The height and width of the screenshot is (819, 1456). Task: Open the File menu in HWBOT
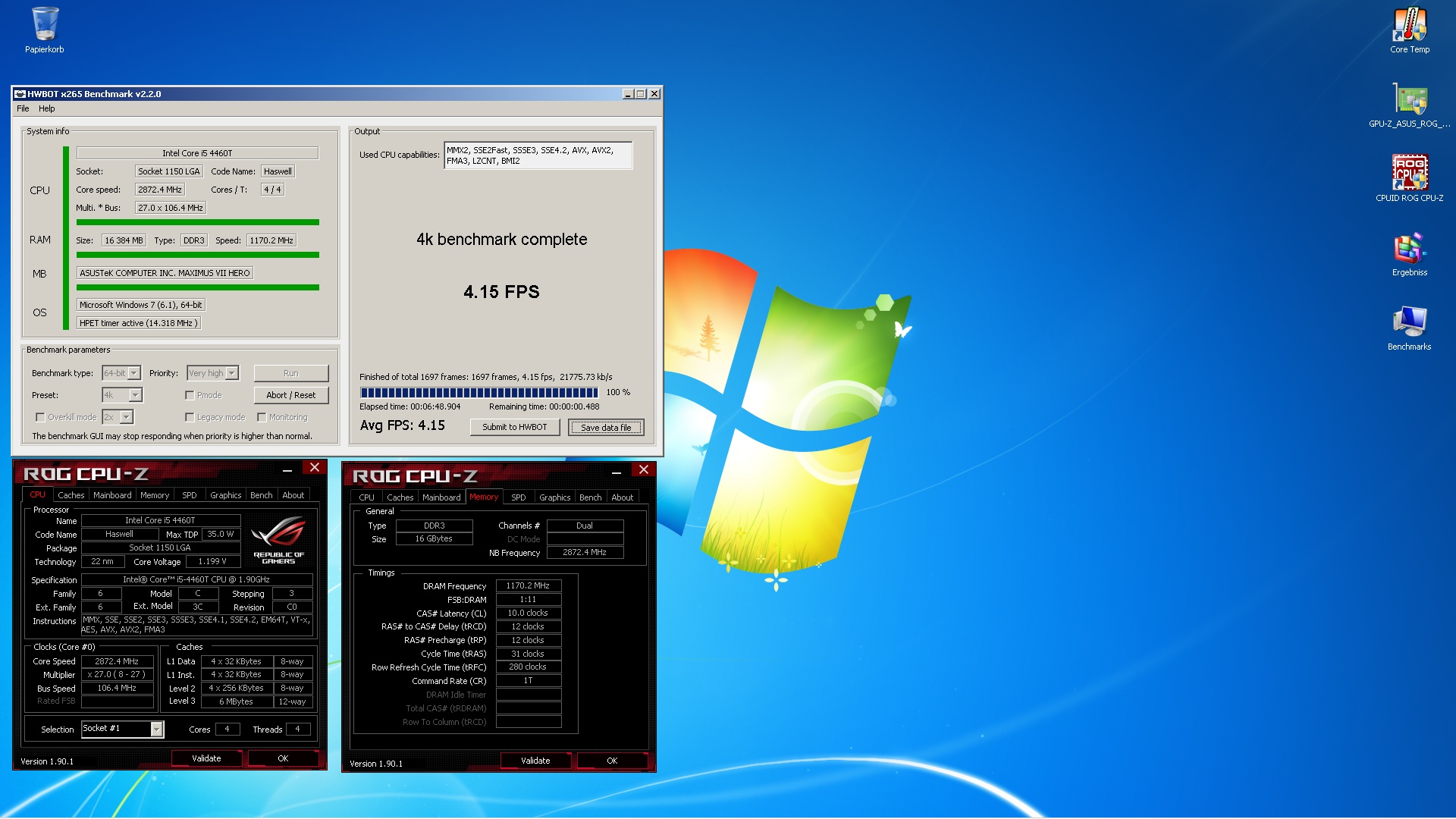click(23, 108)
